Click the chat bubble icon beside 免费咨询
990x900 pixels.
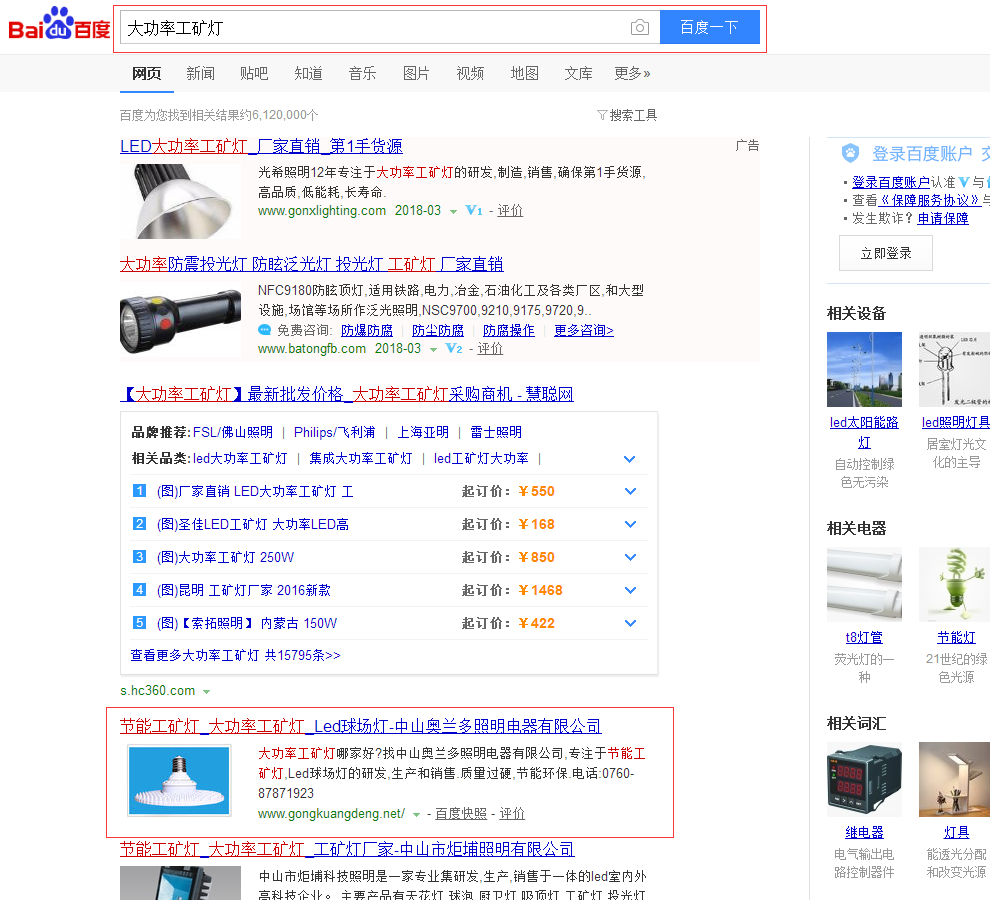(265, 330)
